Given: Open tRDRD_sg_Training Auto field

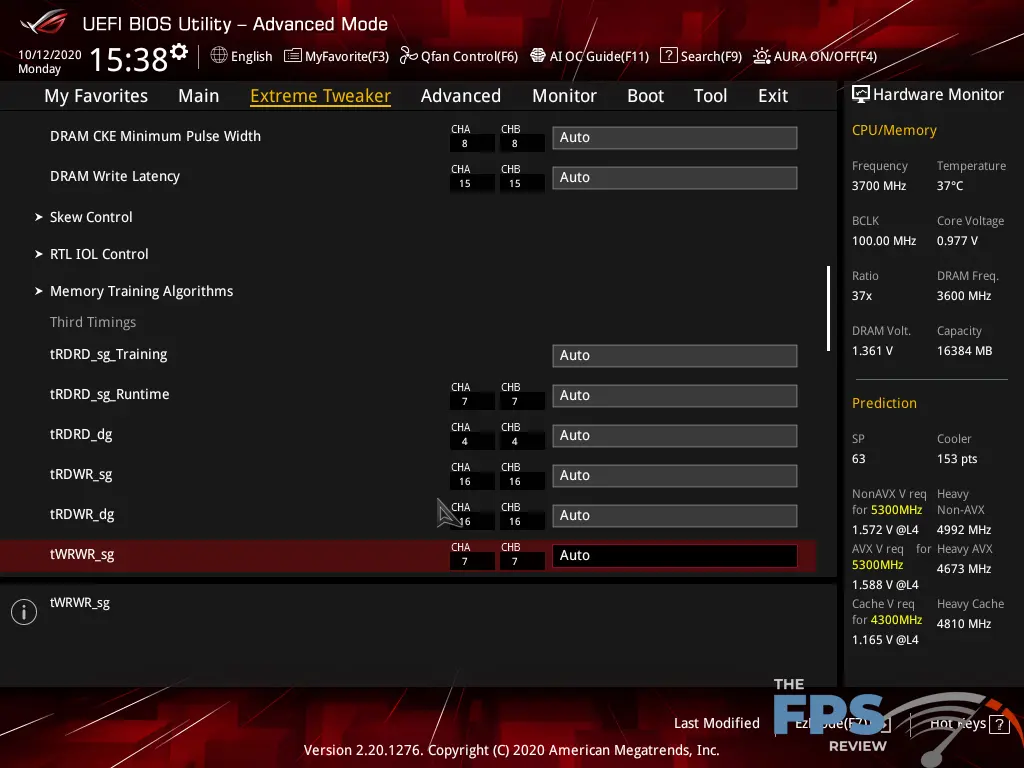Looking at the screenshot, I should point(675,355).
